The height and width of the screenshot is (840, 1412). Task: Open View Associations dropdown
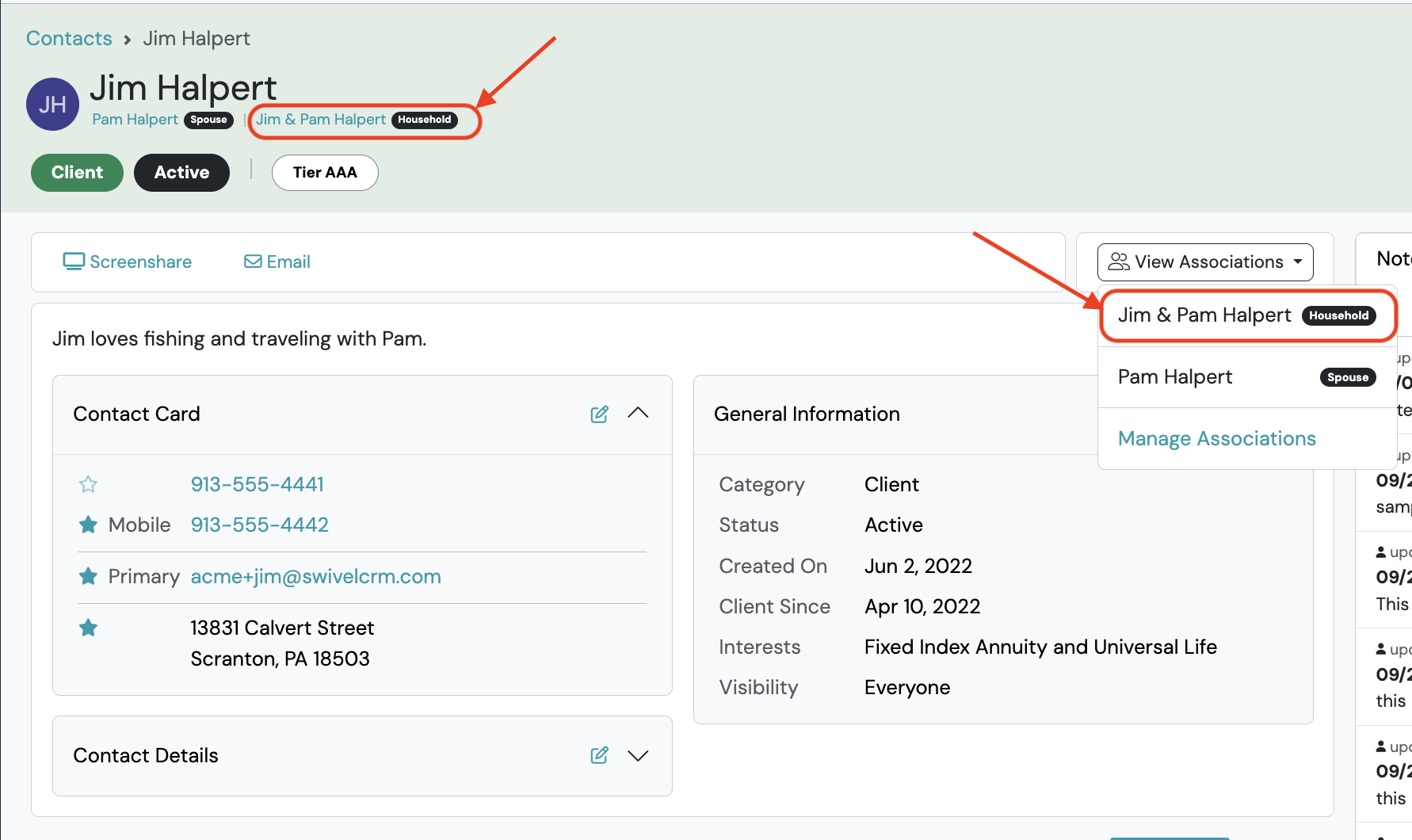tap(1205, 262)
